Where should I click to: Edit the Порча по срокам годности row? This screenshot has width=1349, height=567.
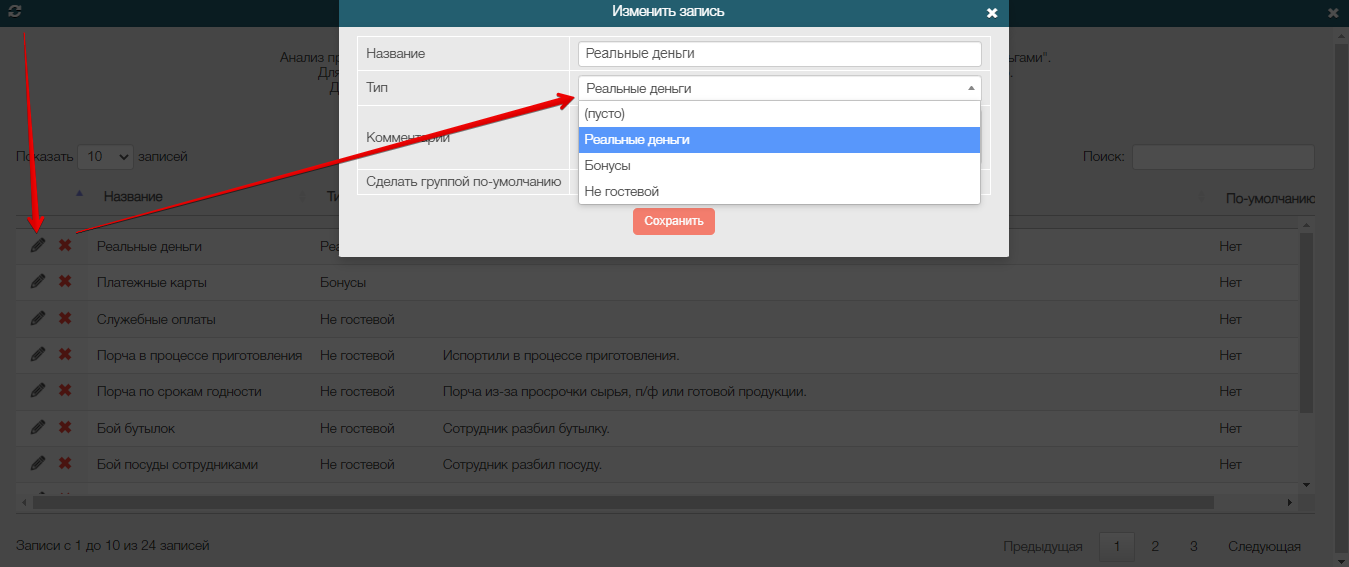coord(38,390)
